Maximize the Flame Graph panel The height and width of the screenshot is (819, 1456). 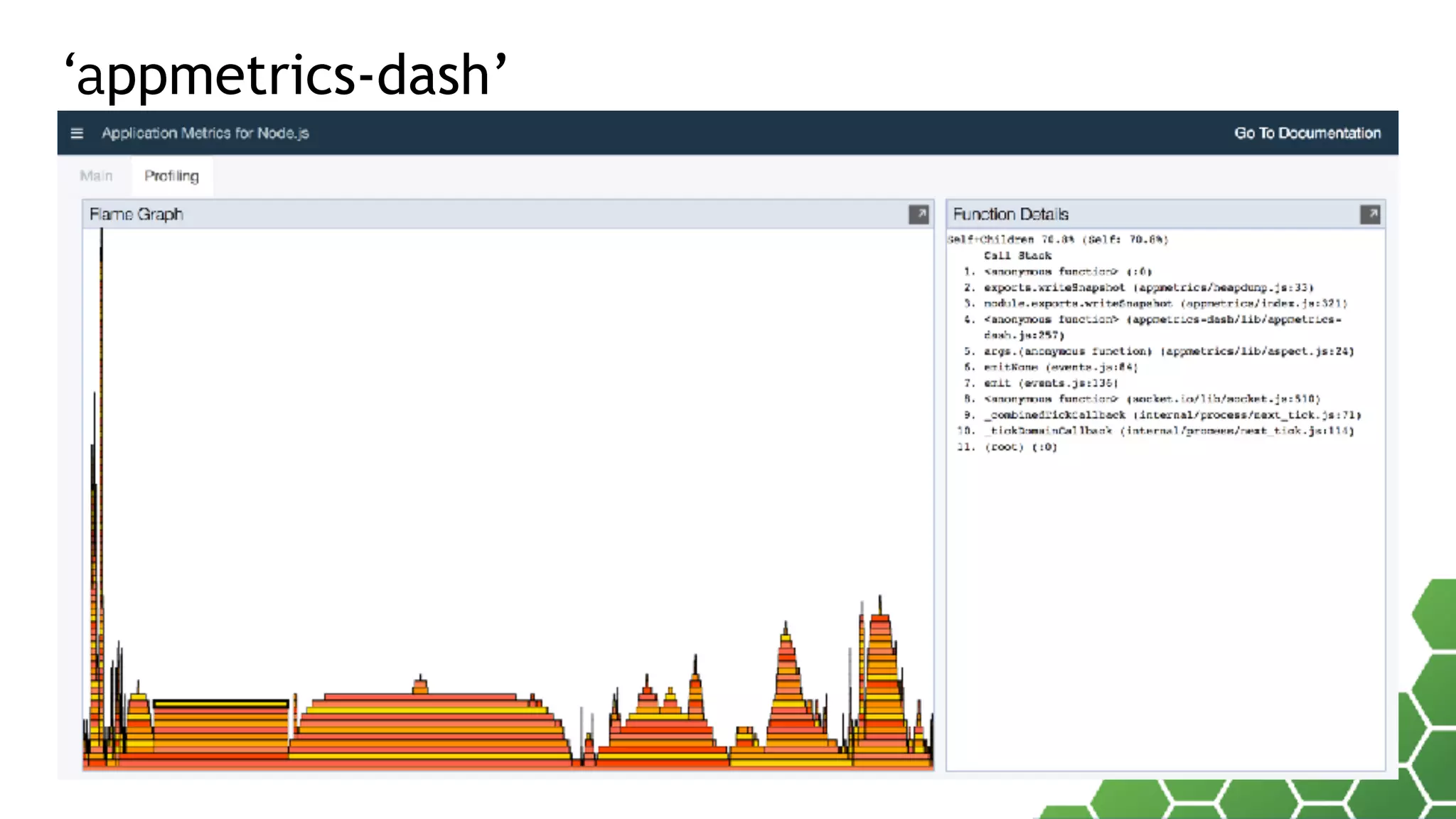point(919,215)
